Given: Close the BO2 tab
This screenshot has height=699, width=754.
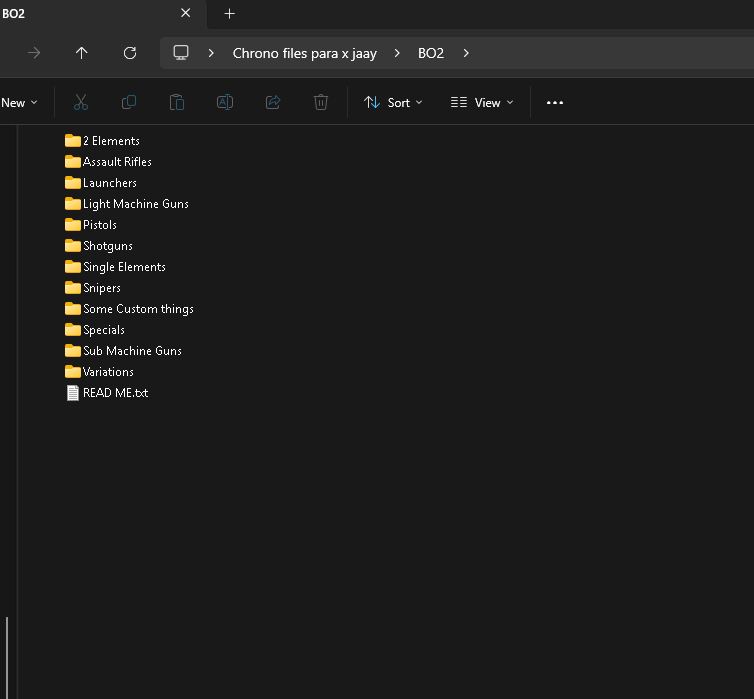Looking at the screenshot, I should (185, 13).
